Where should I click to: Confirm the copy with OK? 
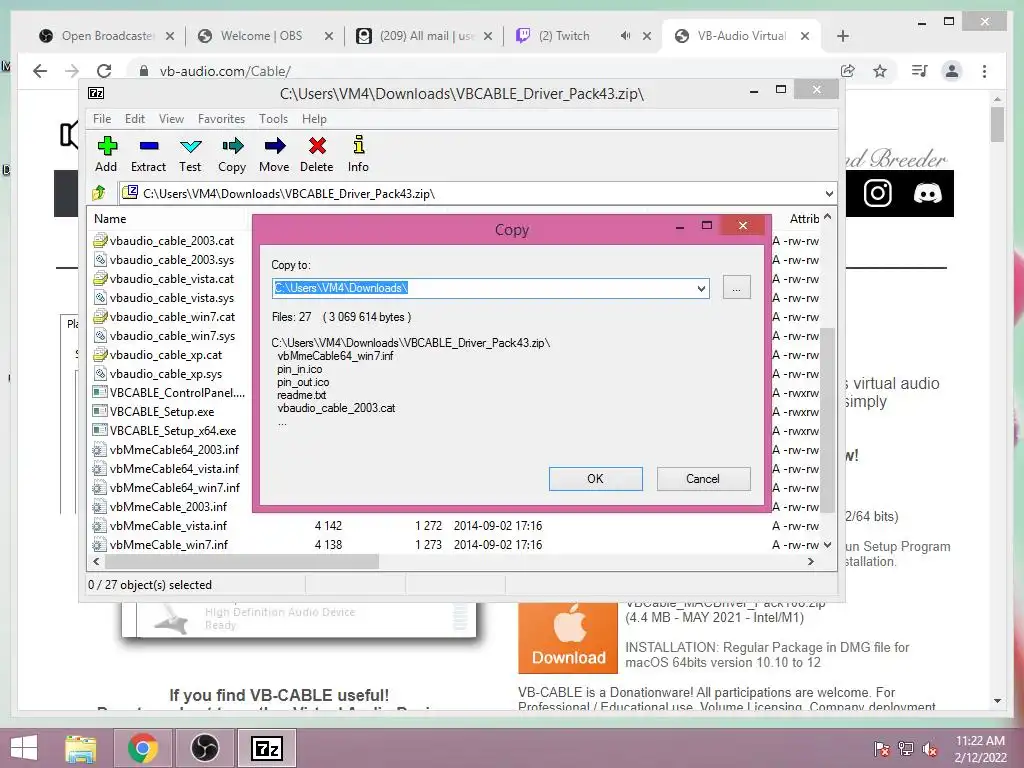point(596,479)
